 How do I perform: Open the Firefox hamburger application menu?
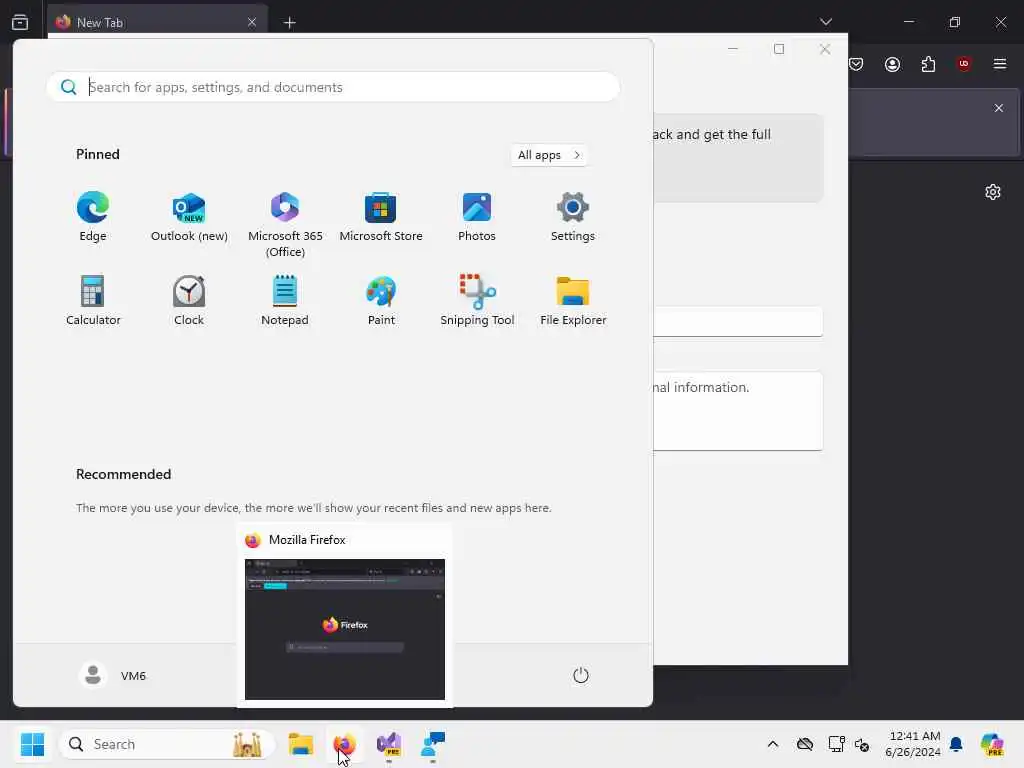(x=999, y=64)
